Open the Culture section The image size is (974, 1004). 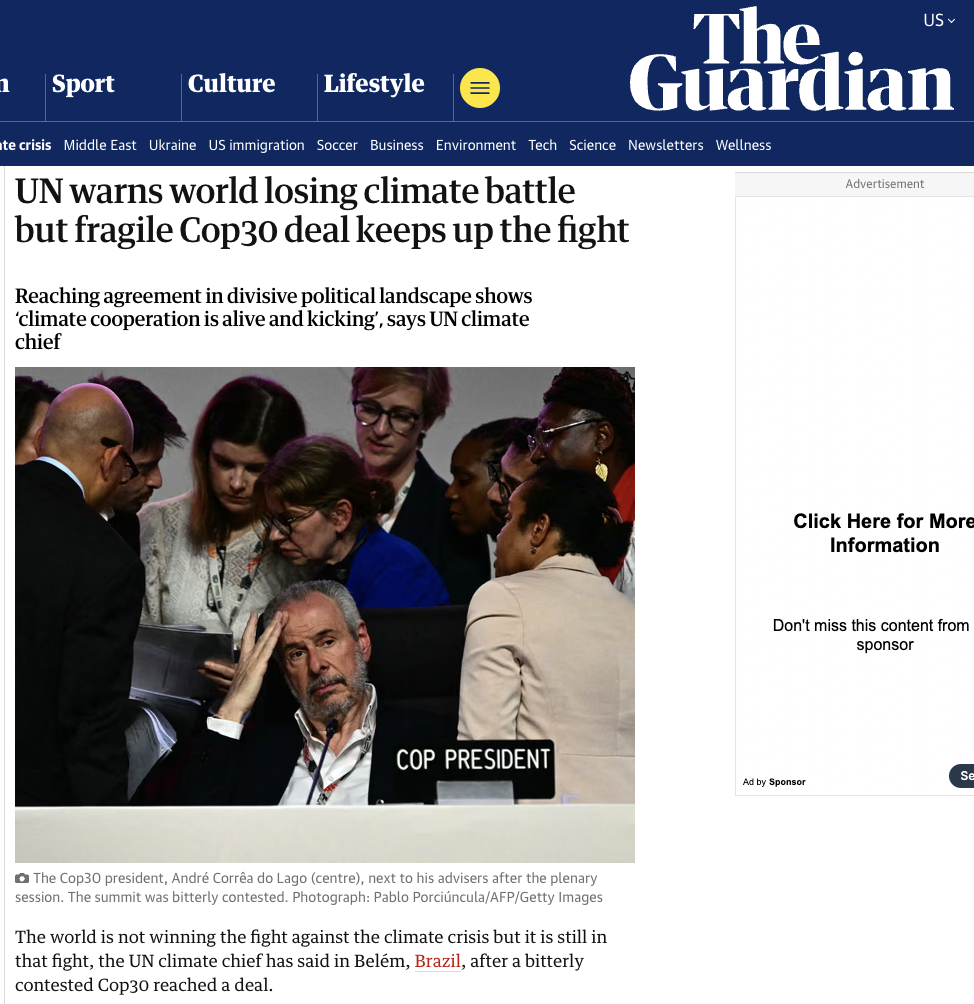231,83
